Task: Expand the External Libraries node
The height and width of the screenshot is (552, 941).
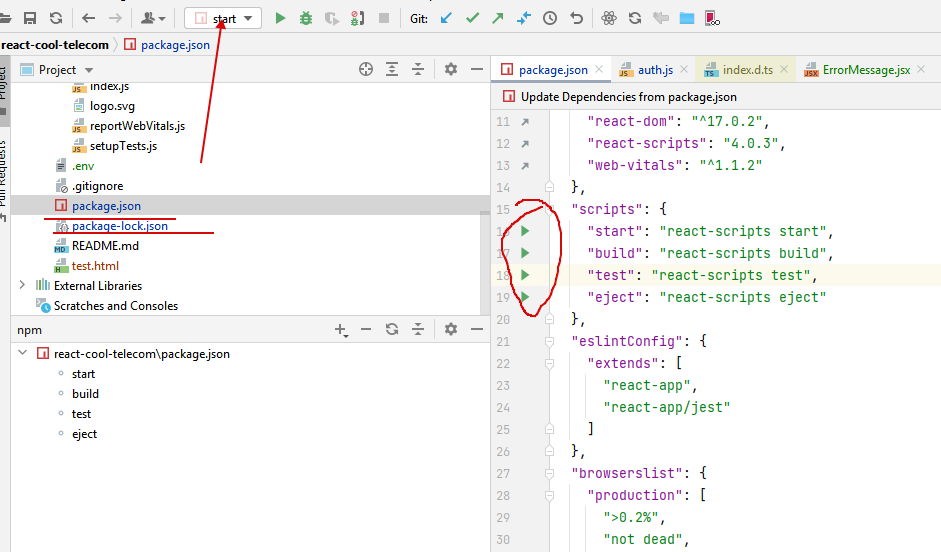Action: pyautogui.click(x=22, y=286)
